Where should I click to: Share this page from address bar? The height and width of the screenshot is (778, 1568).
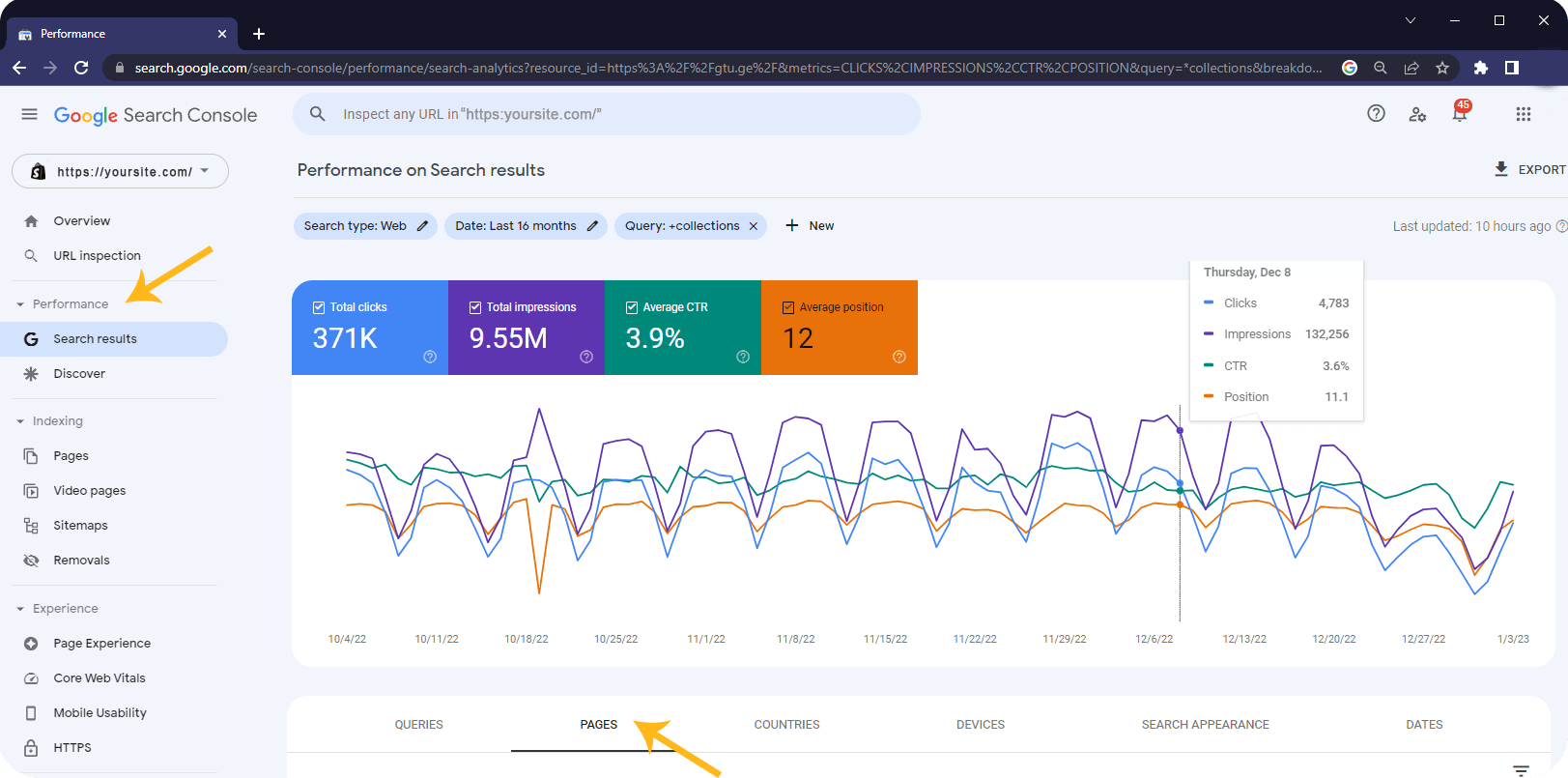(x=1411, y=68)
